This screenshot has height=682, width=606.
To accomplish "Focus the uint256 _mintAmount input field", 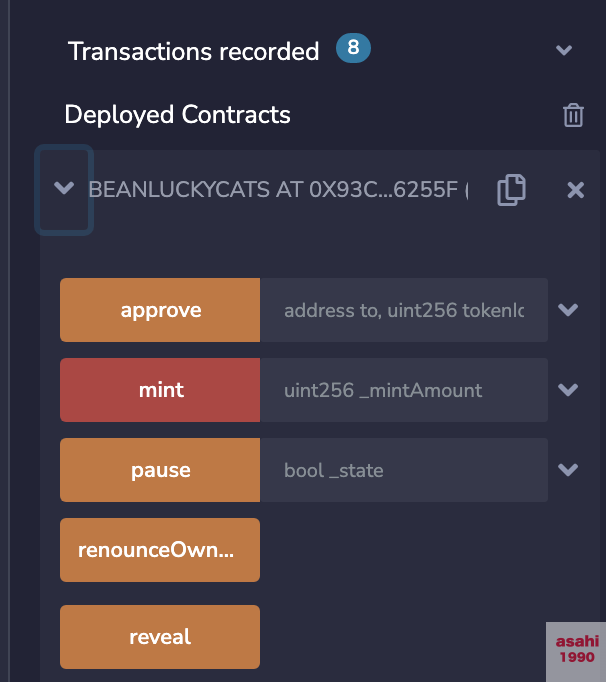I will click(x=404, y=390).
